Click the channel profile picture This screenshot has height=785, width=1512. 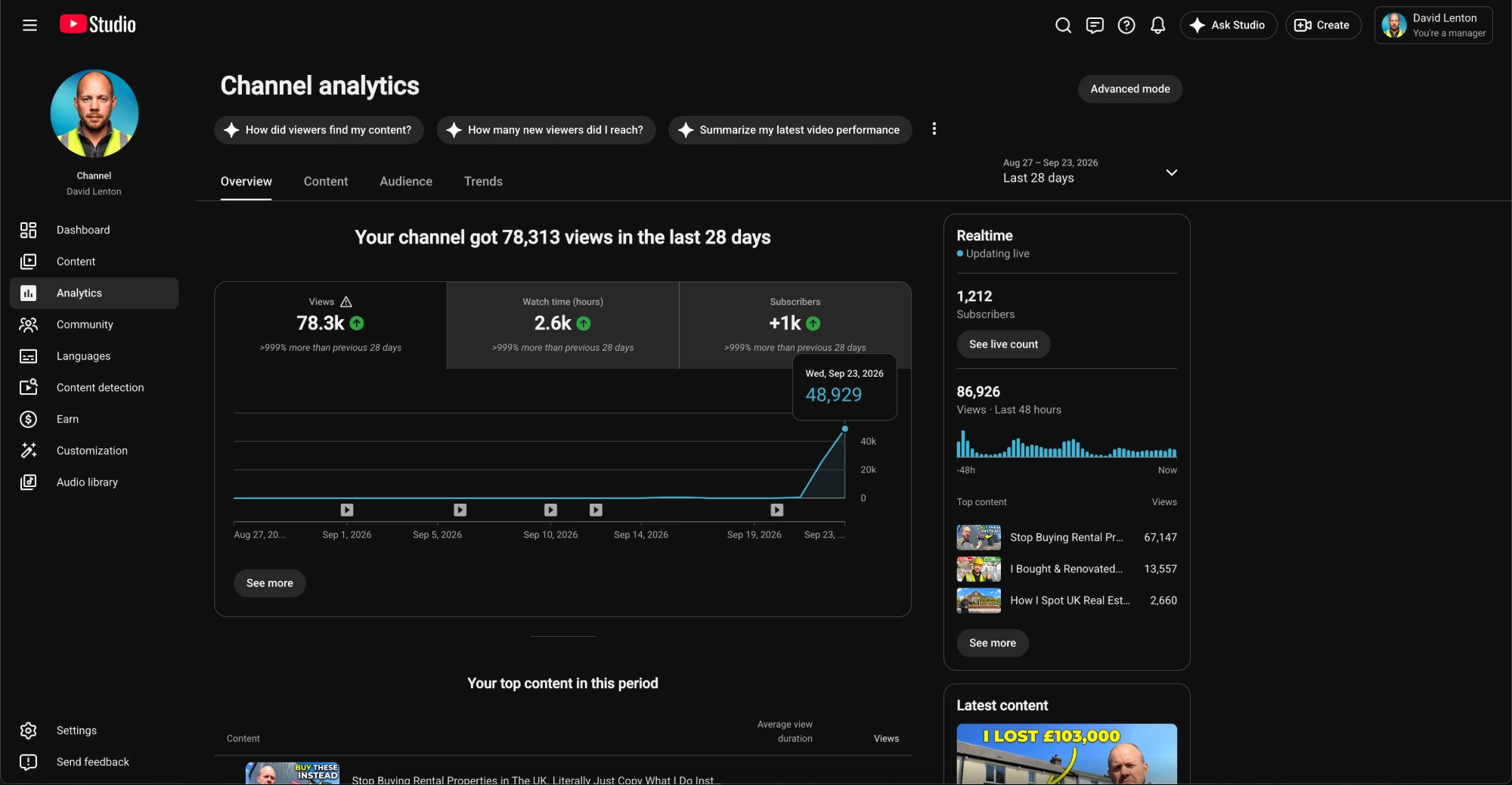tap(94, 113)
